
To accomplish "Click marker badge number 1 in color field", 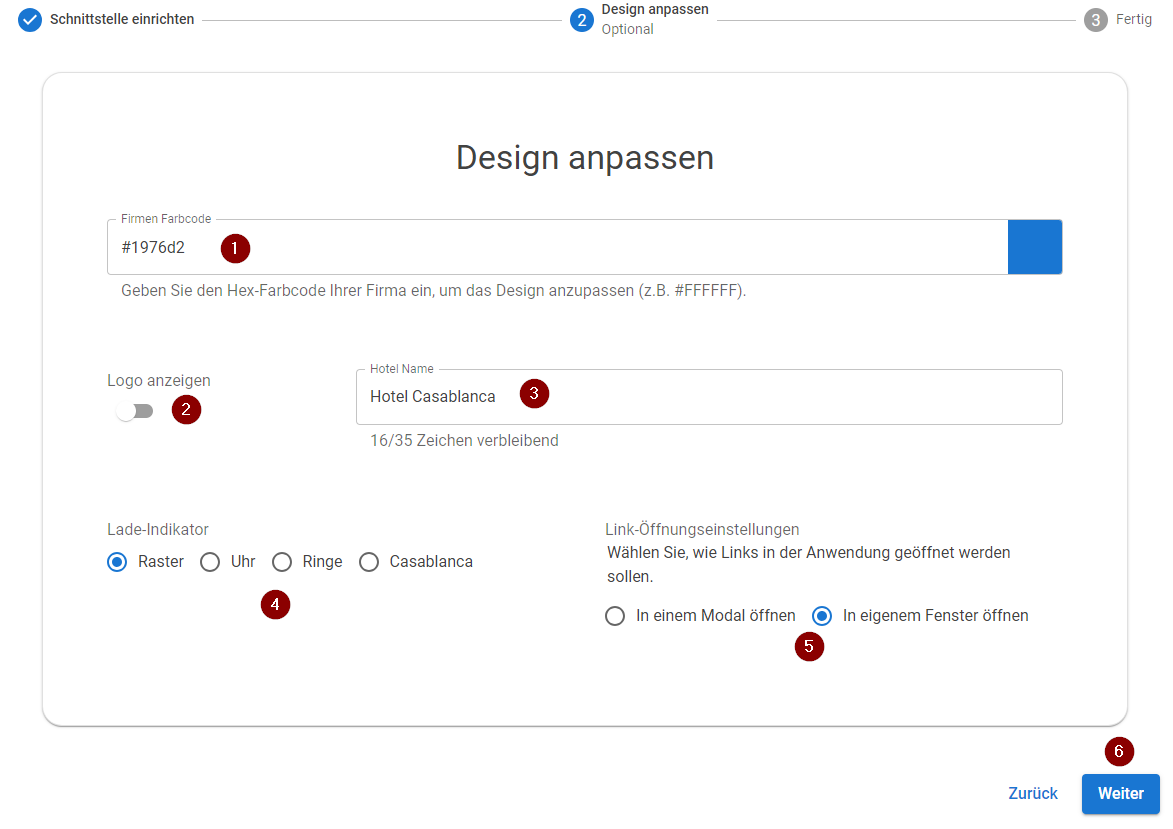I will click(x=235, y=248).
